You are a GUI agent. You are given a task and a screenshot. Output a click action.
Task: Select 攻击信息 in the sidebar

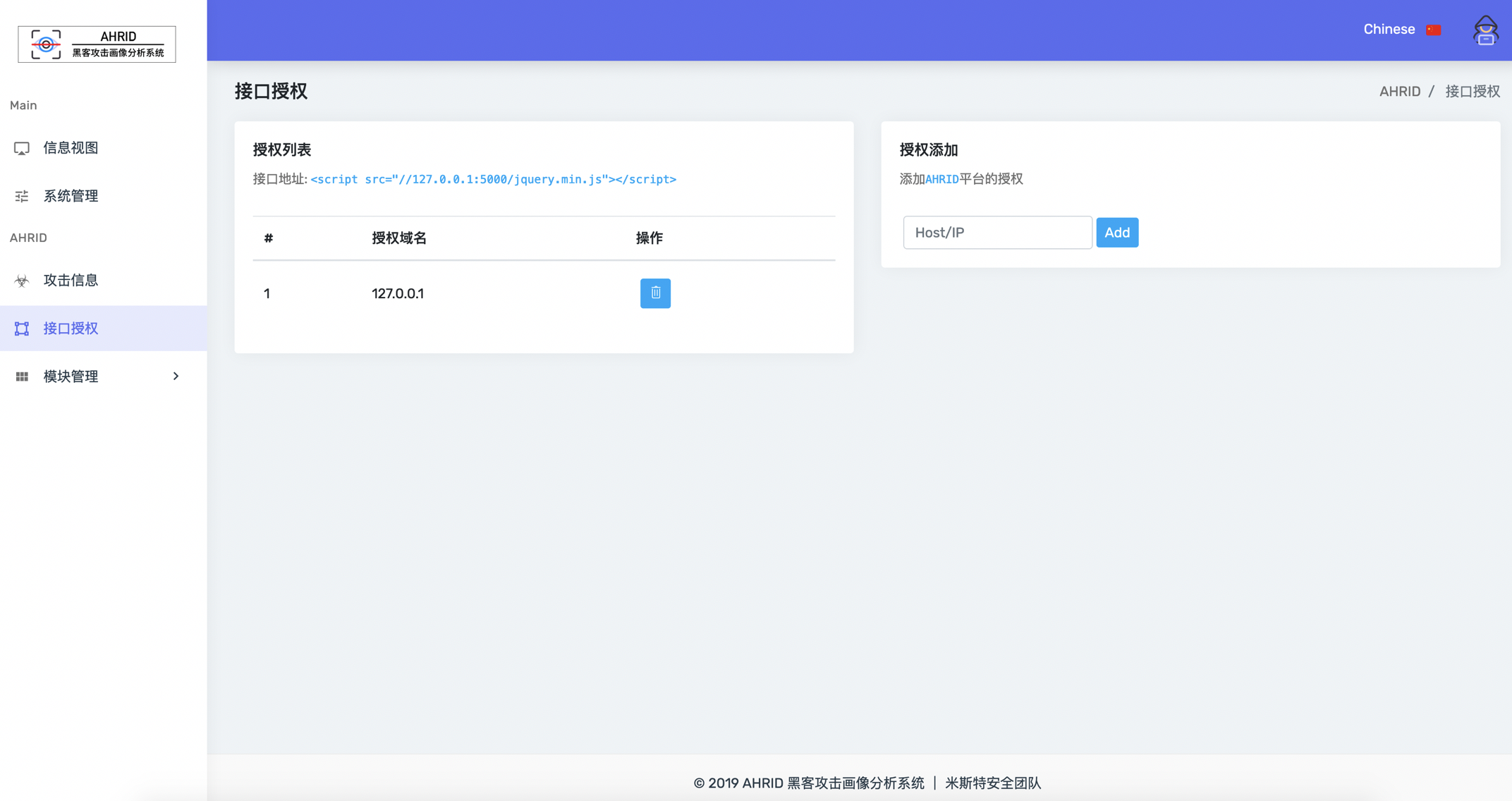(71, 281)
